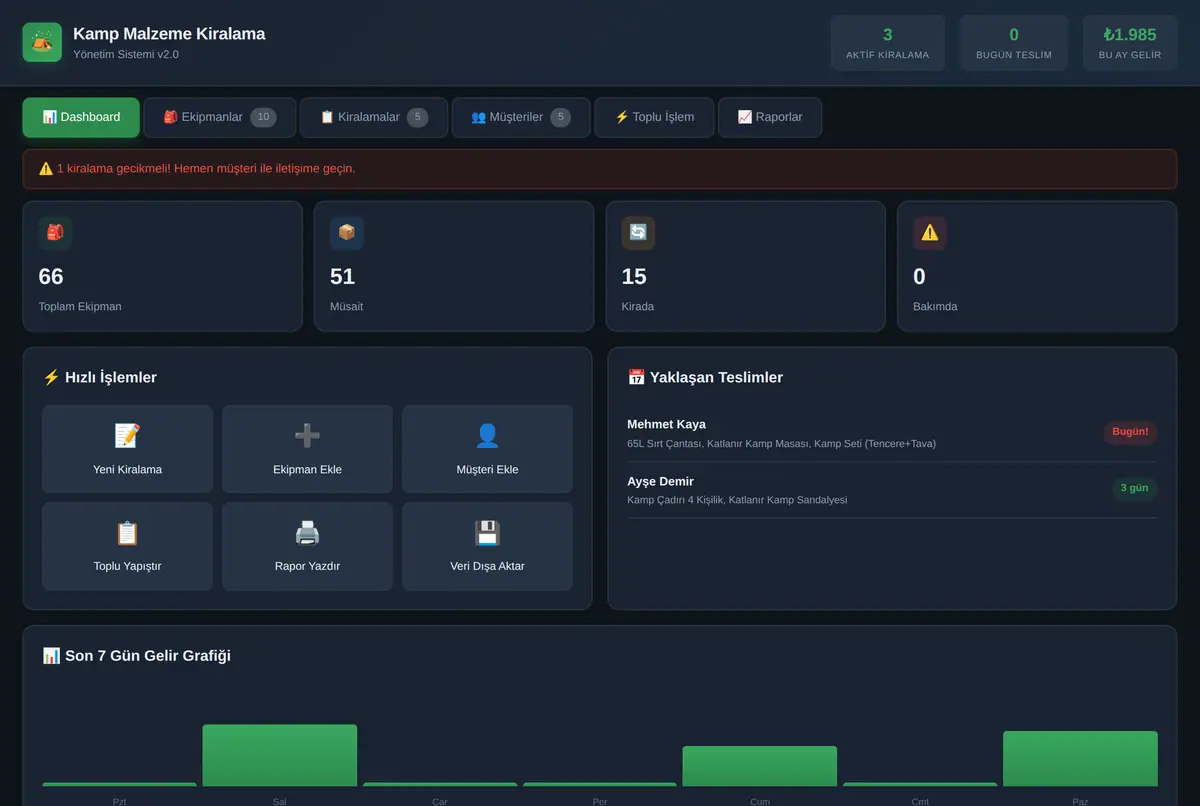Click the 0 Bakımda value

click(920, 276)
